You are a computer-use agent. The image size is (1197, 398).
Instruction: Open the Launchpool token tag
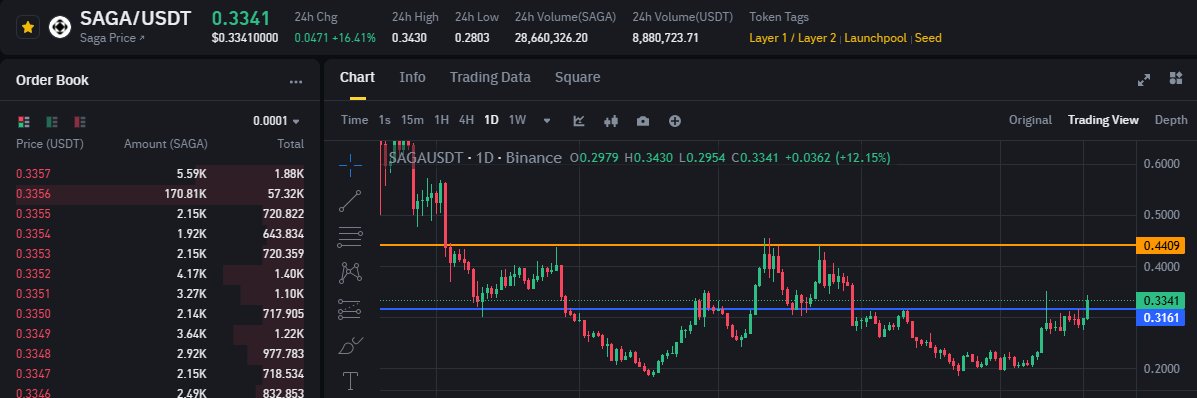pyautogui.click(x=875, y=37)
